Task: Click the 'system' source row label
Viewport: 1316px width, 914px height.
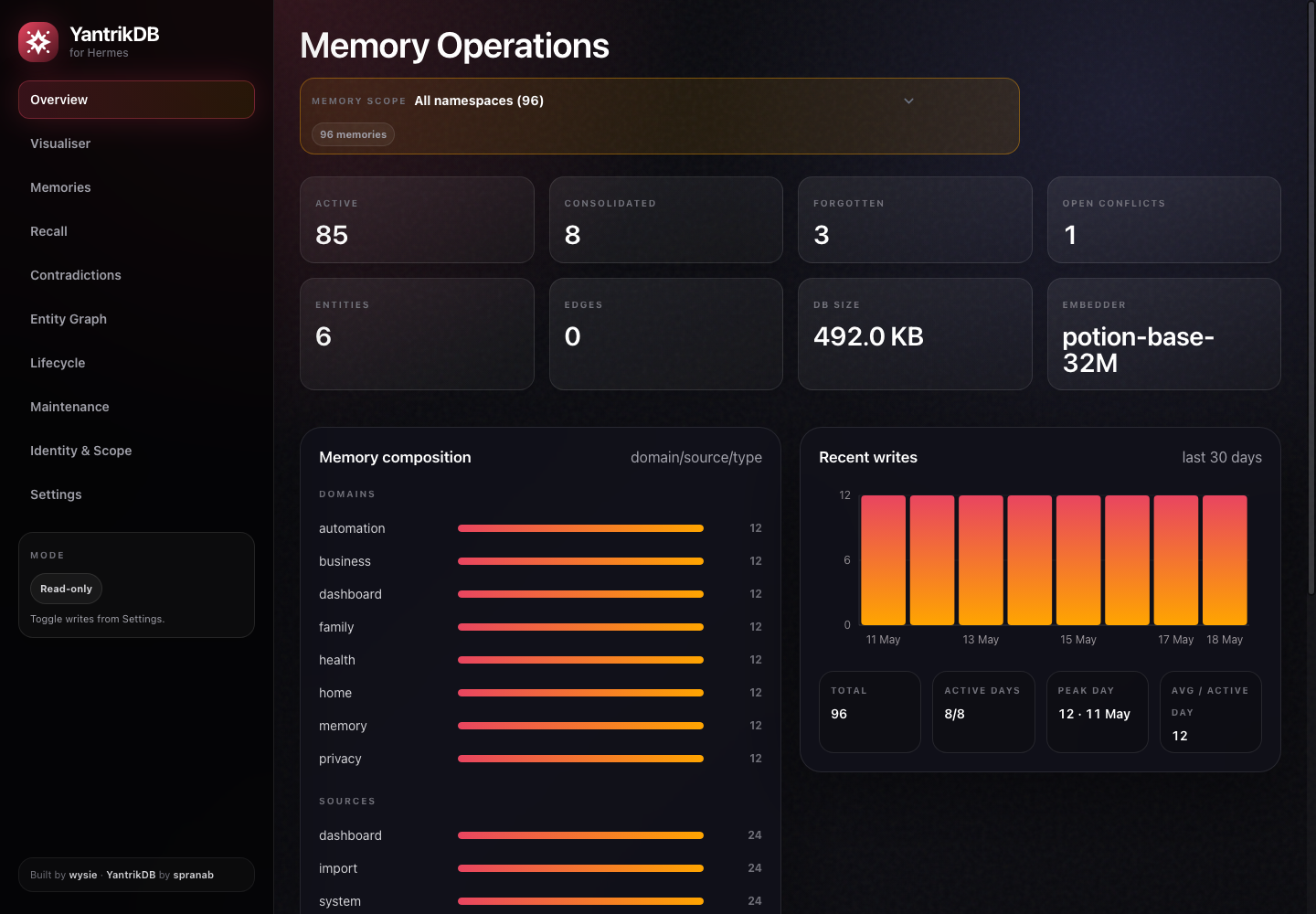Action: click(340, 901)
